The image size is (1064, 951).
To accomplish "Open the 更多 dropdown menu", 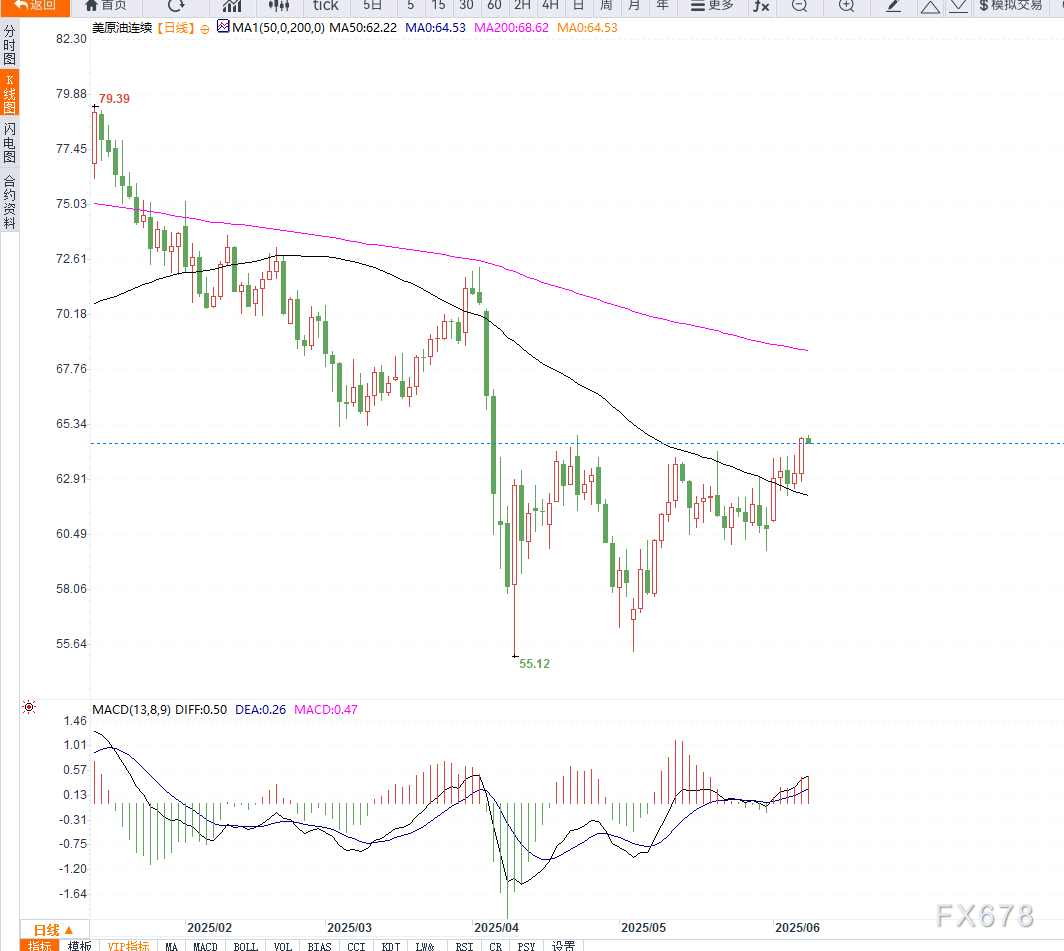I will point(713,5).
